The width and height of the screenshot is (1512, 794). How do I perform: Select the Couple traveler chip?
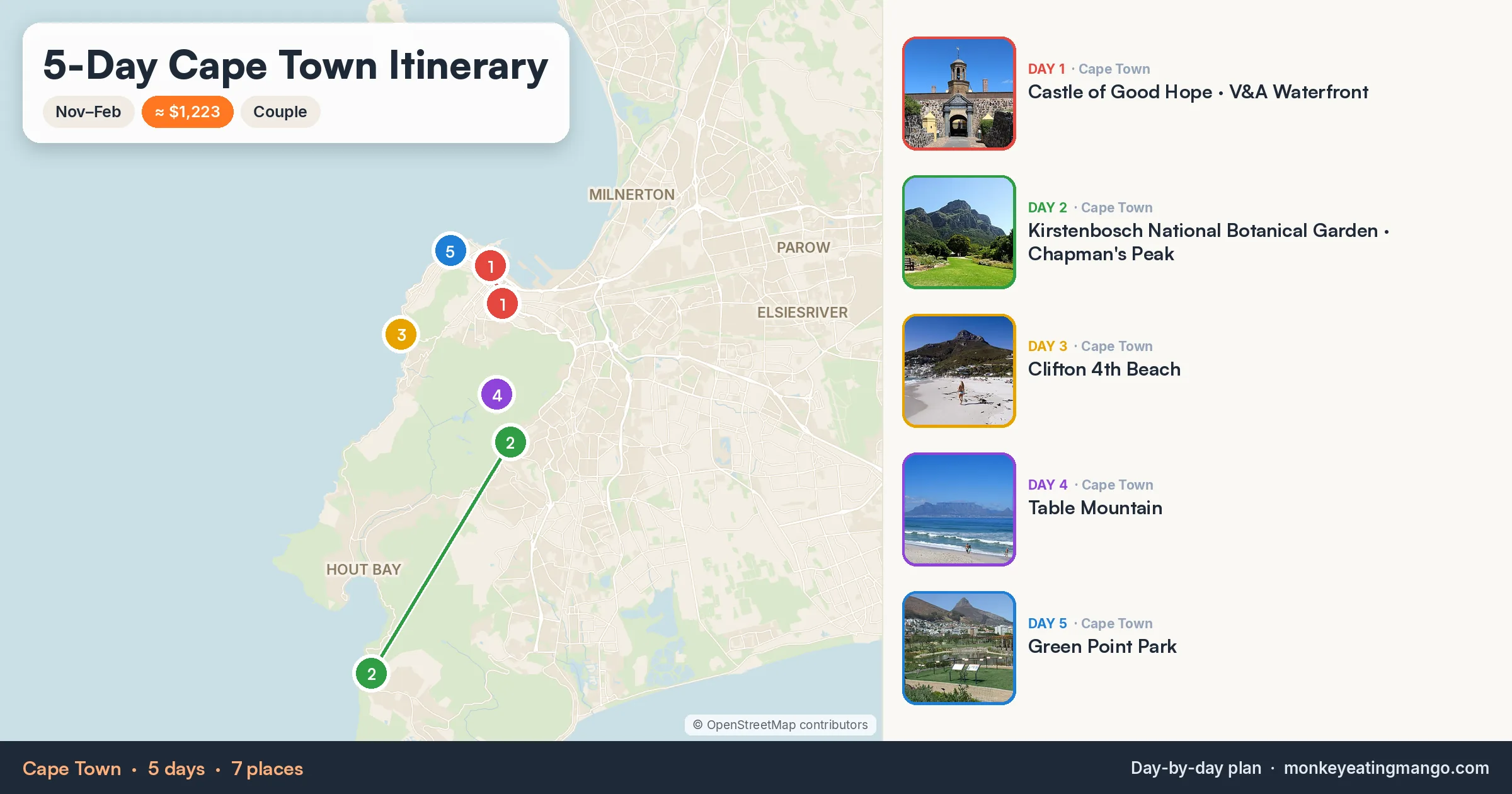(280, 112)
